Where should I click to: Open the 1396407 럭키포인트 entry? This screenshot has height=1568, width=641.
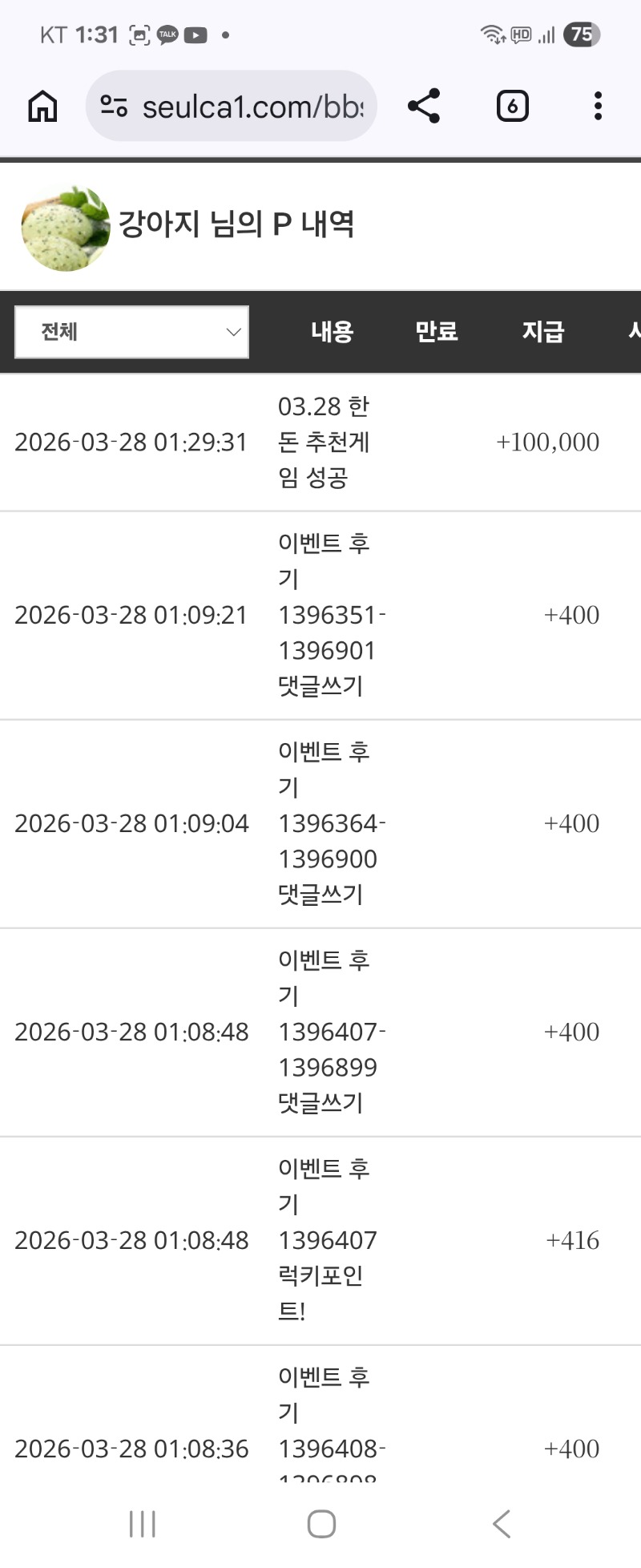327,1240
